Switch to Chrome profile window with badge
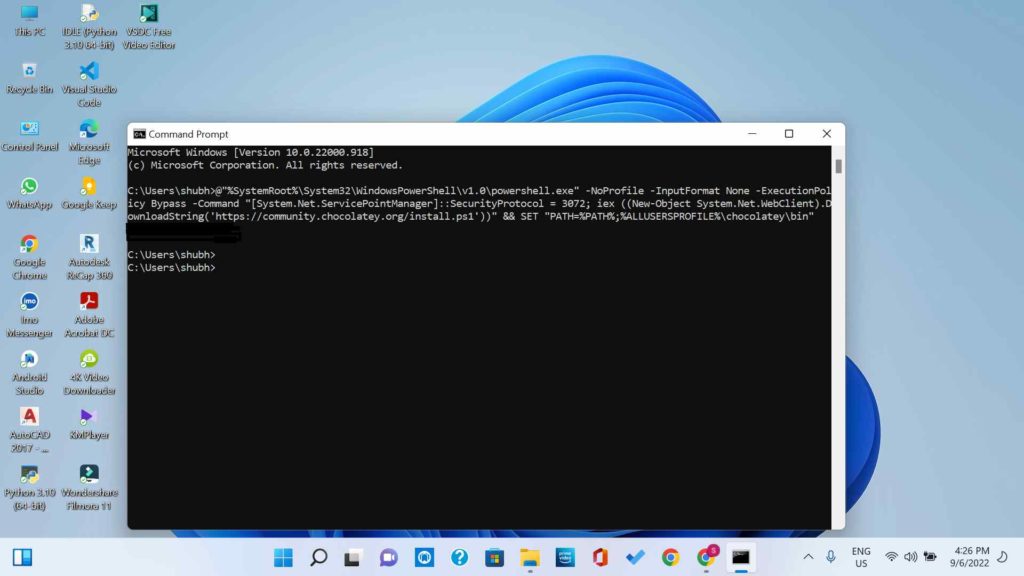This screenshot has height=576, width=1024. click(706, 557)
